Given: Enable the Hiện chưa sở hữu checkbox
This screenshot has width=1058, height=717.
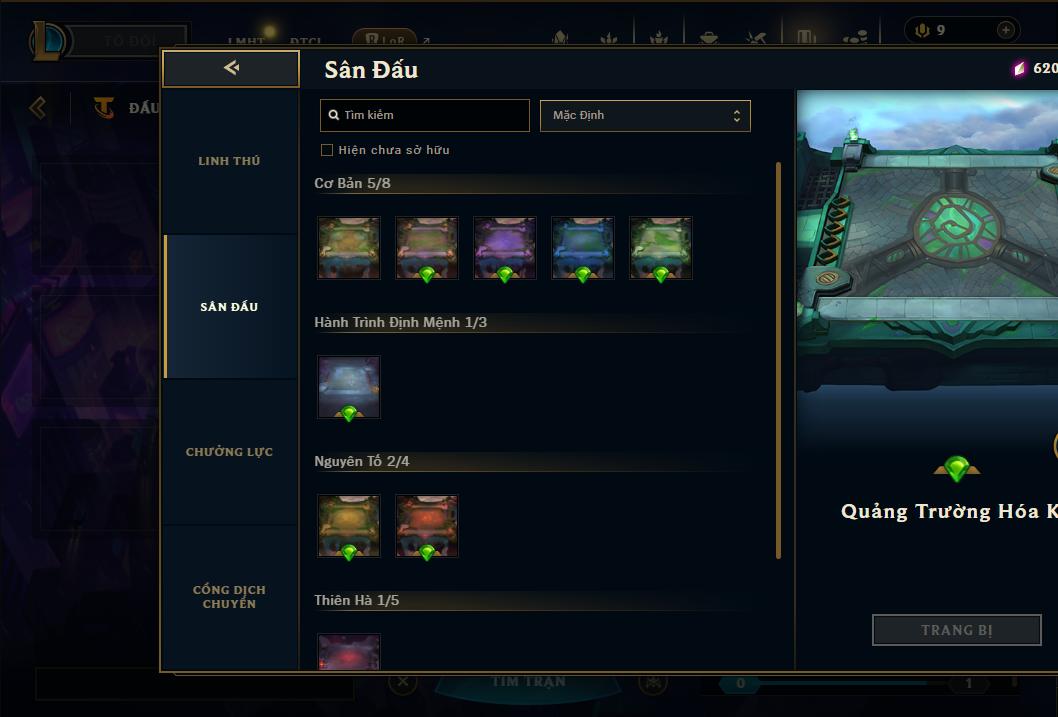Looking at the screenshot, I should (x=327, y=150).
